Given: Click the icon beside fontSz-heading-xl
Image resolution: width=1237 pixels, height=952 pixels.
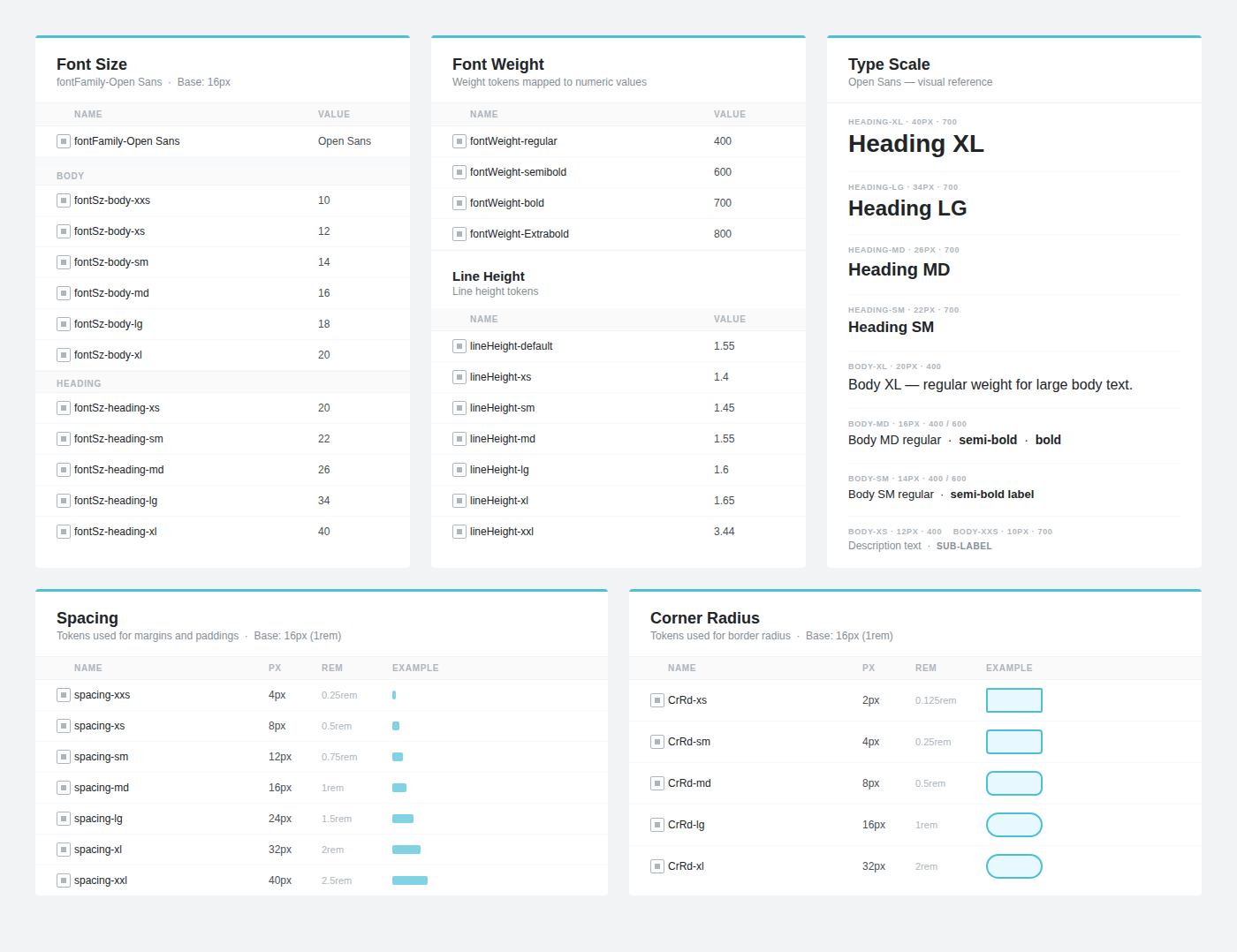Looking at the screenshot, I should (x=64, y=532).
